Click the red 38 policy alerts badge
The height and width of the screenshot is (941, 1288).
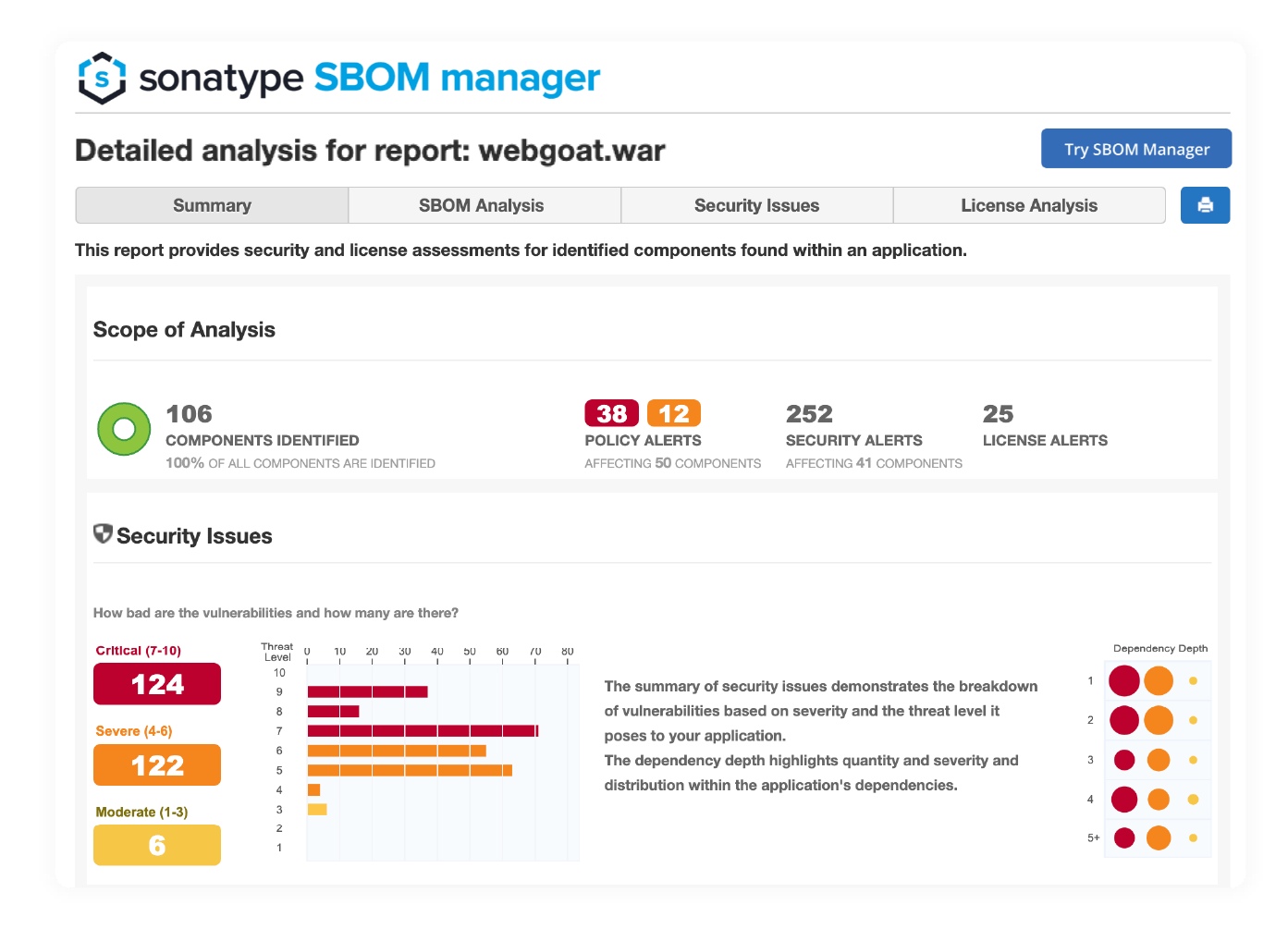coord(611,413)
